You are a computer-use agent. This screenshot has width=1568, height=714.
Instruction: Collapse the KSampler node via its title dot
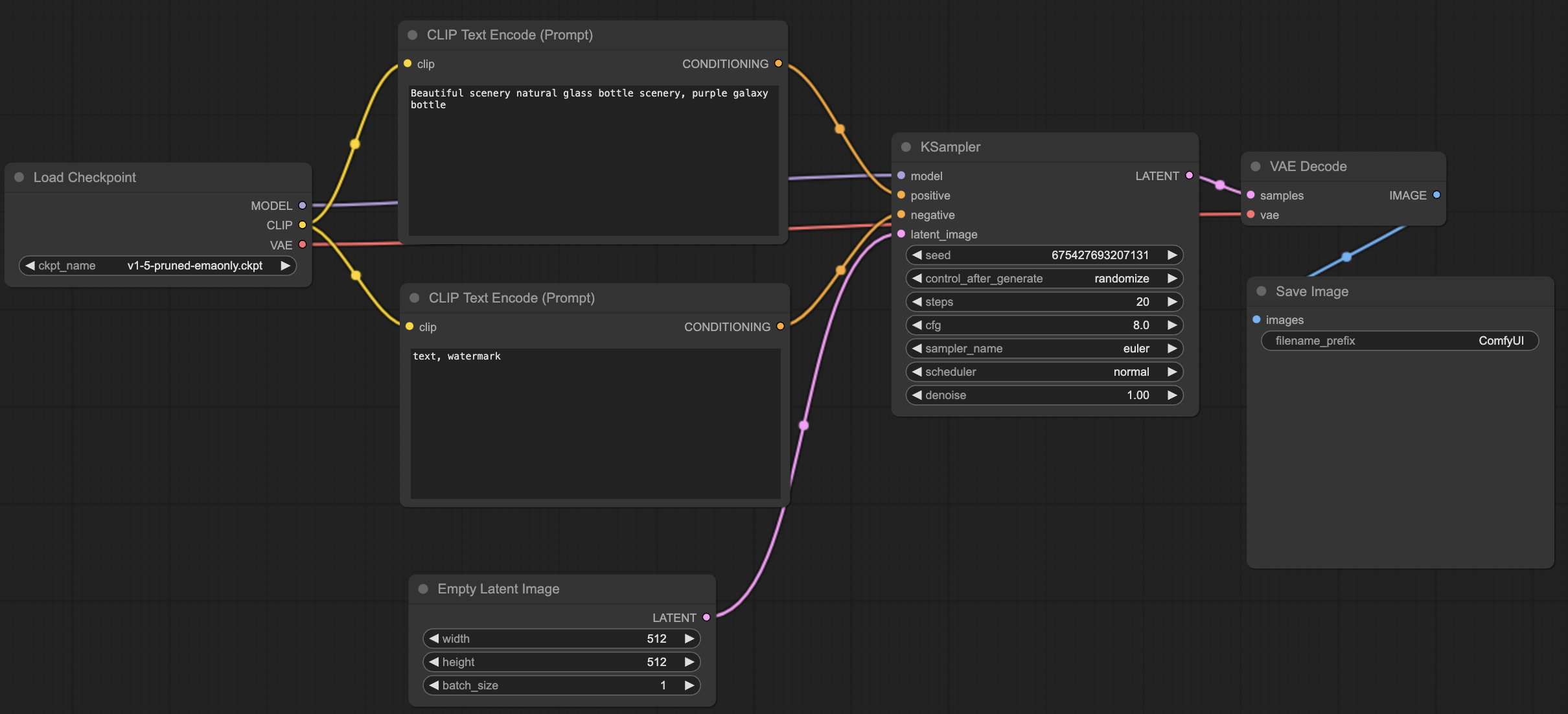(x=906, y=147)
